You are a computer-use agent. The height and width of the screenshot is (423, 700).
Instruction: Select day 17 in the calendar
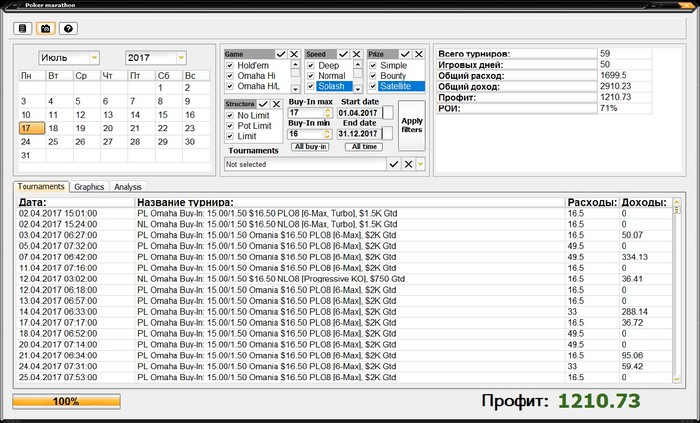32,129
